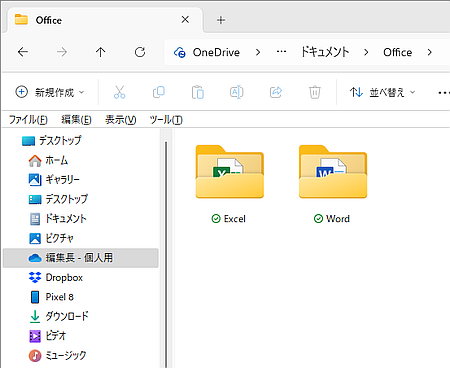Viewport: 450px width, 368px height.
Task: Open the 編集(E) menu
Action: pos(76,120)
